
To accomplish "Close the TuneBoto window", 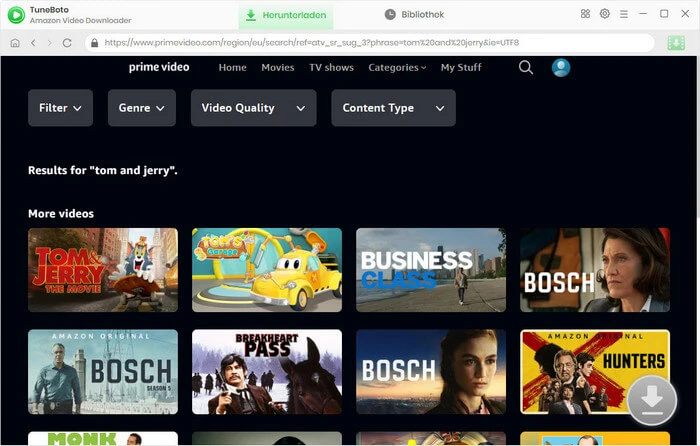I will [685, 14].
